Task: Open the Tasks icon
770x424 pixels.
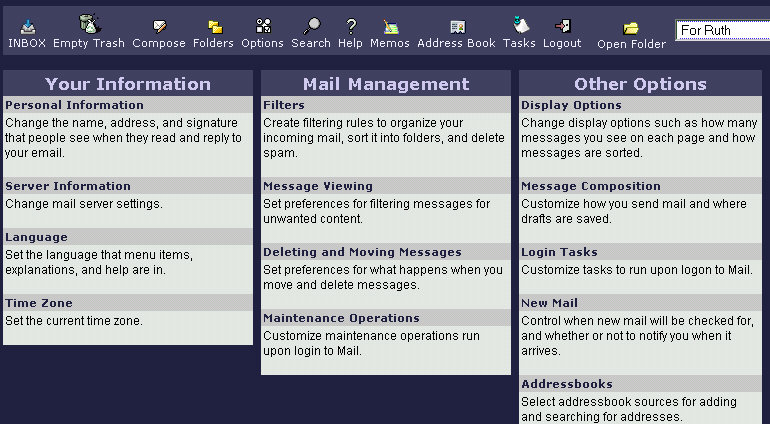Action: coord(519,27)
